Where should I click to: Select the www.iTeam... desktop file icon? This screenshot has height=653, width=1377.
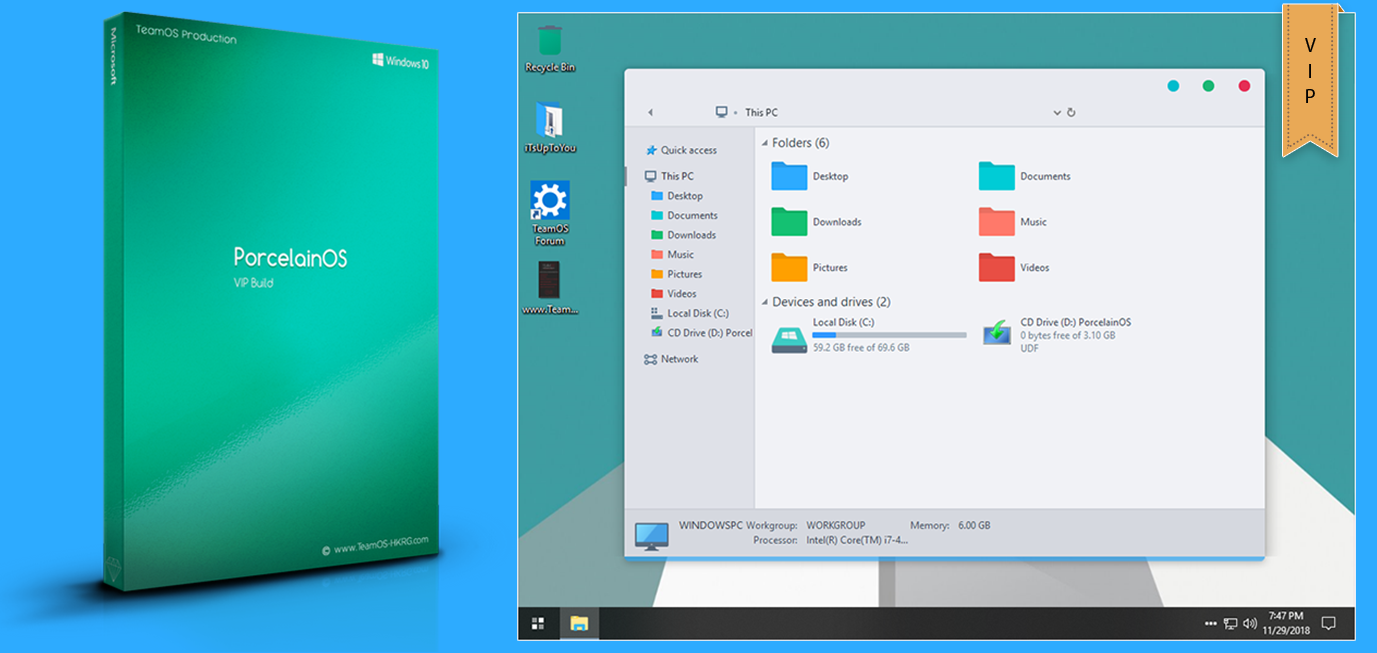click(x=549, y=288)
